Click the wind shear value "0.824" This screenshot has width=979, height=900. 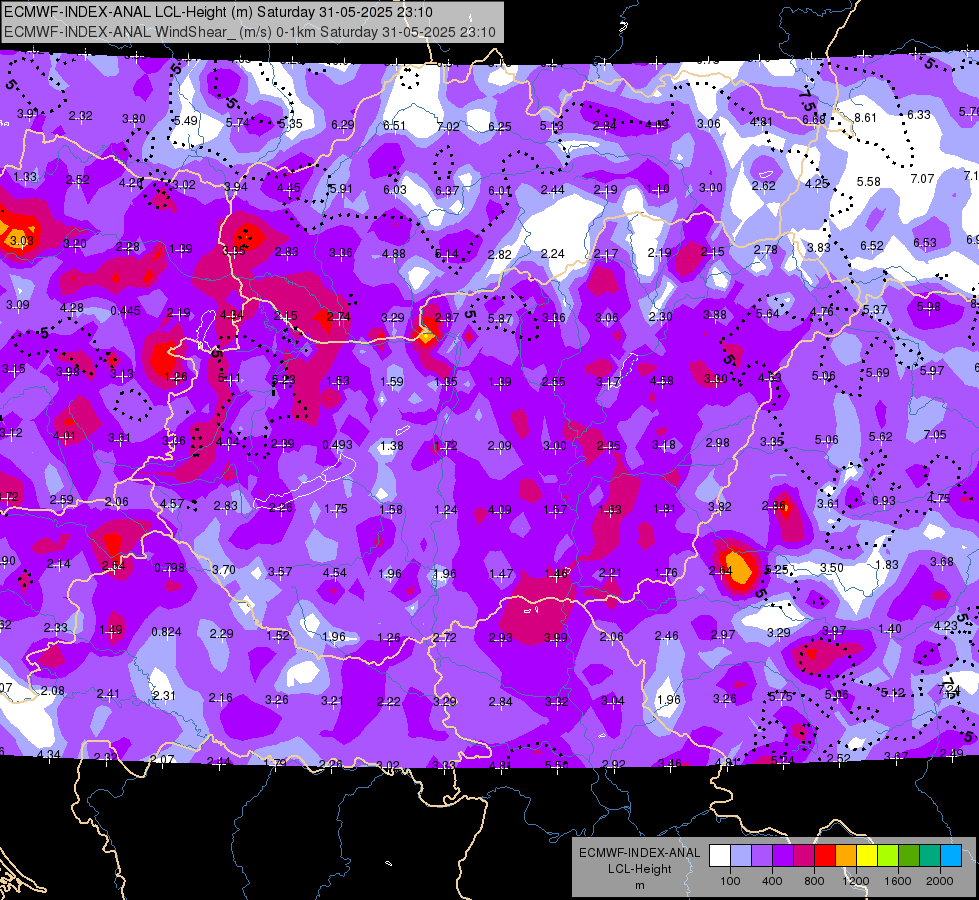(x=166, y=632)
